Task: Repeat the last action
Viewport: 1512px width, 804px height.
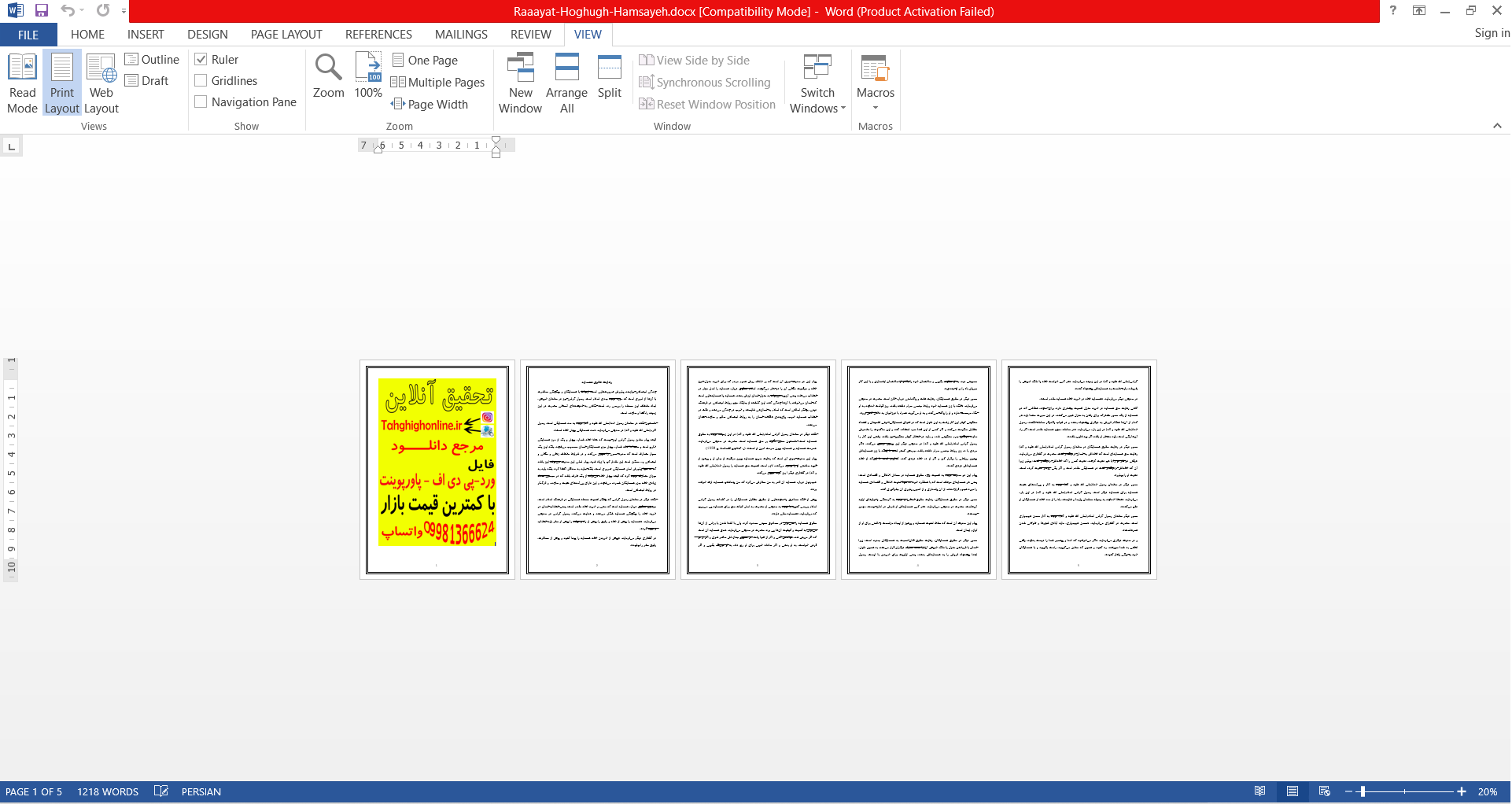Action: pos(103,11)
